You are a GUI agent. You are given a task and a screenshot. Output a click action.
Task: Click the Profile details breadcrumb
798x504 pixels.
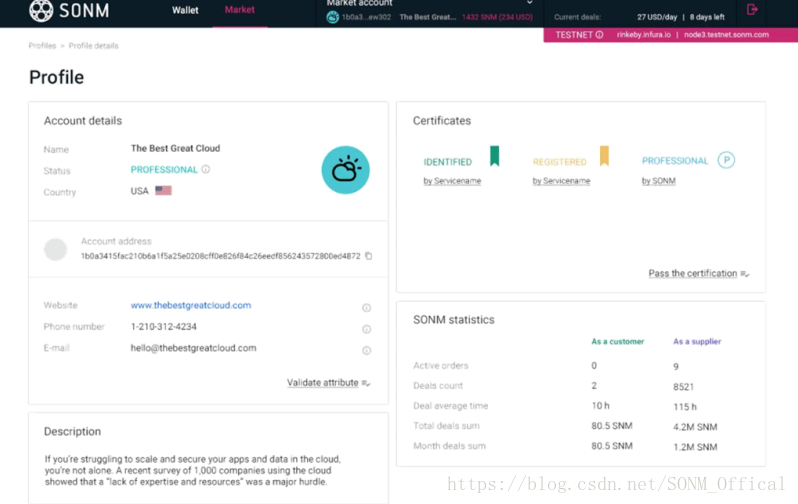coord(94,46)
